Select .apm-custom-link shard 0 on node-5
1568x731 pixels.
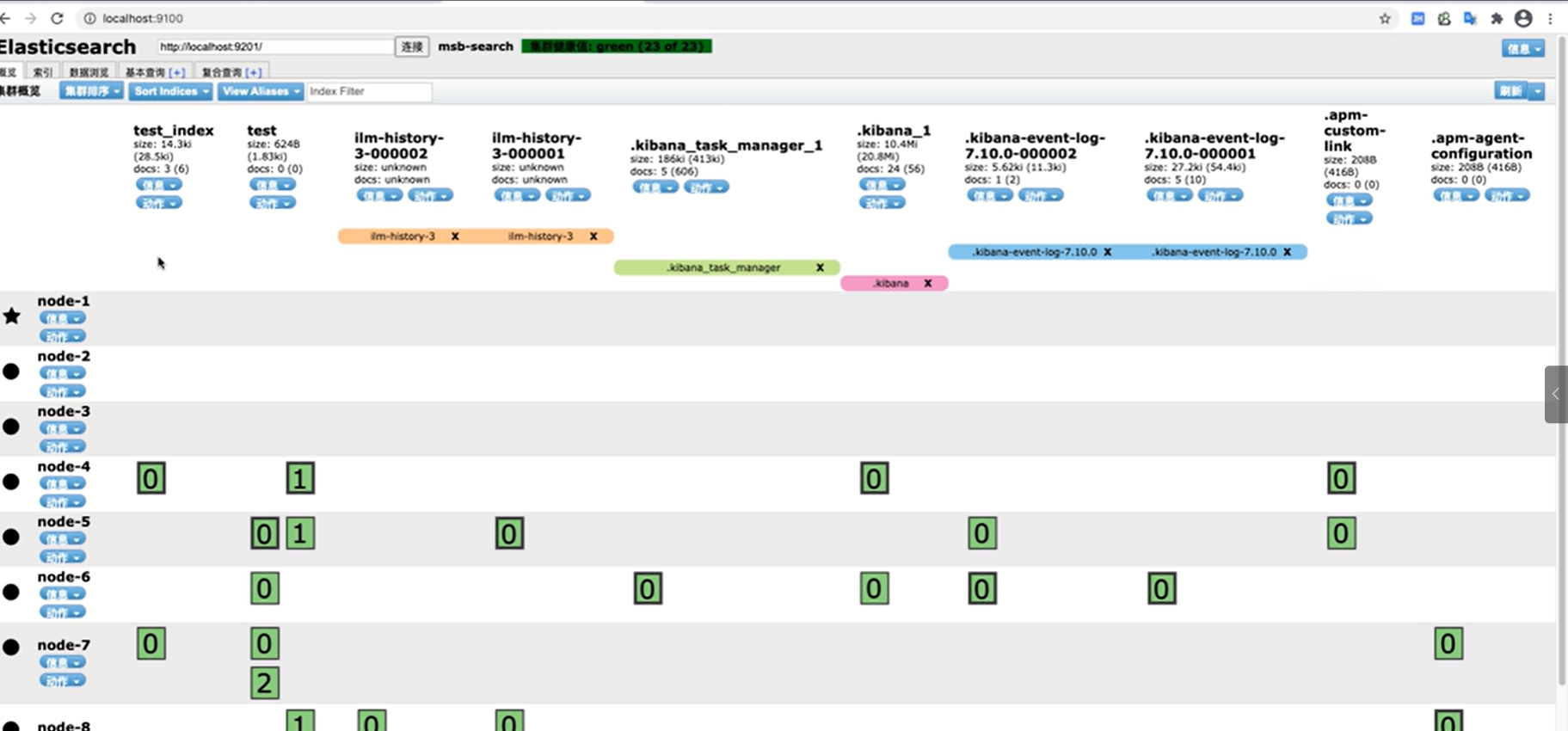(x=1341, y=533)
